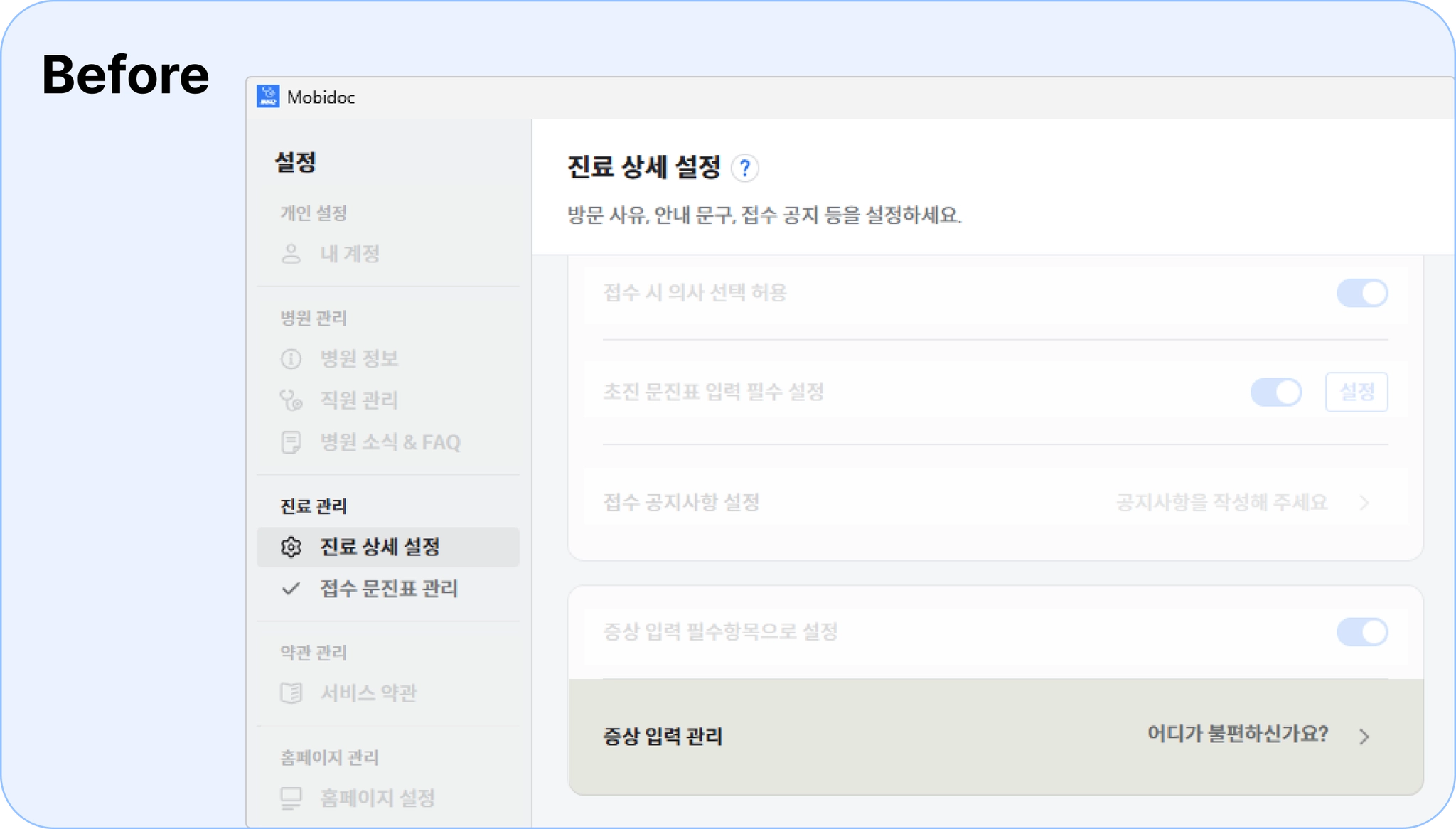Click the Mobidoc app logo icon
The image size is (1456, 829).
pyautogui.click(x=268, y=97)
